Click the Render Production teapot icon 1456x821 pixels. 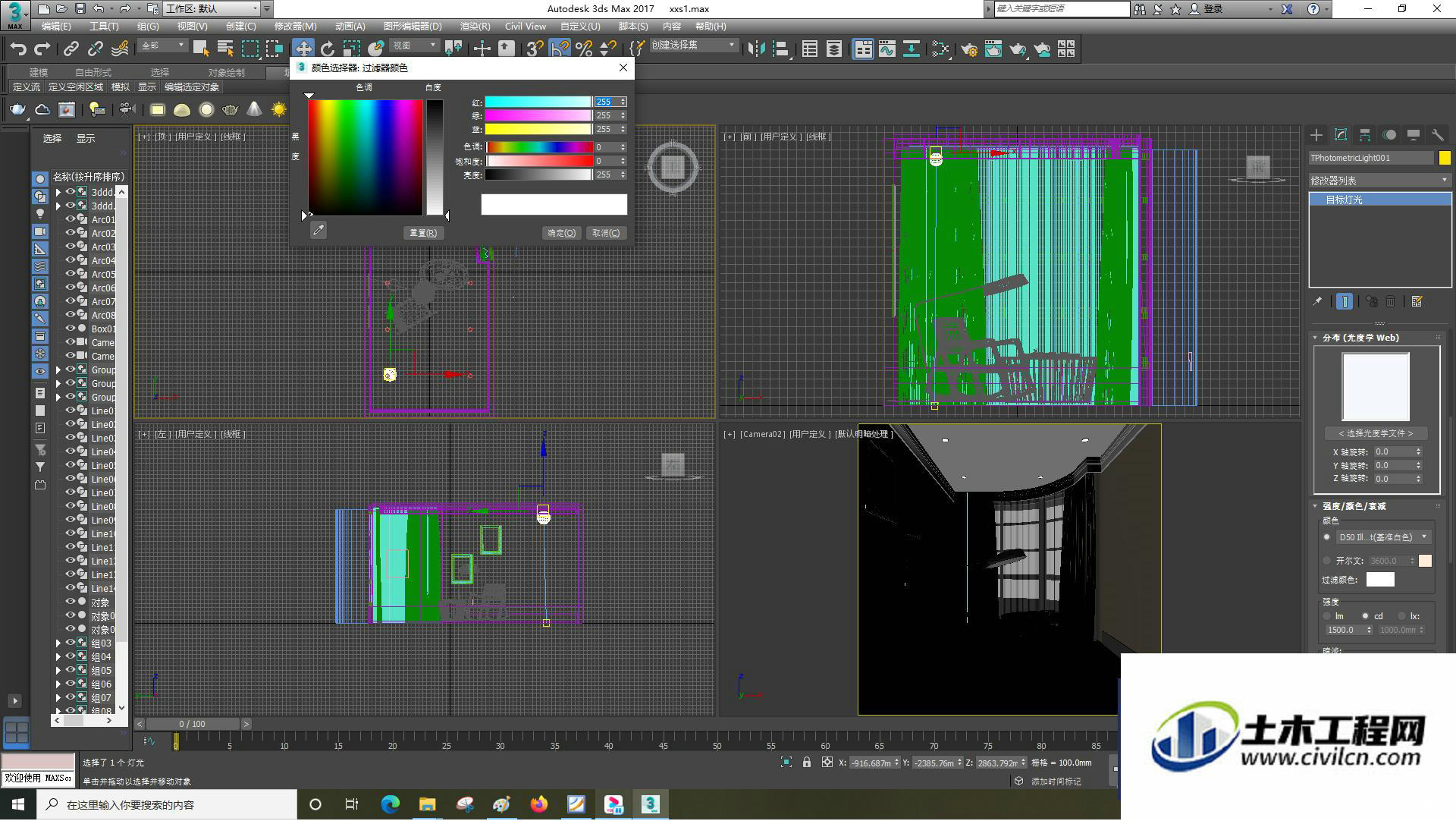point(1018,49)
